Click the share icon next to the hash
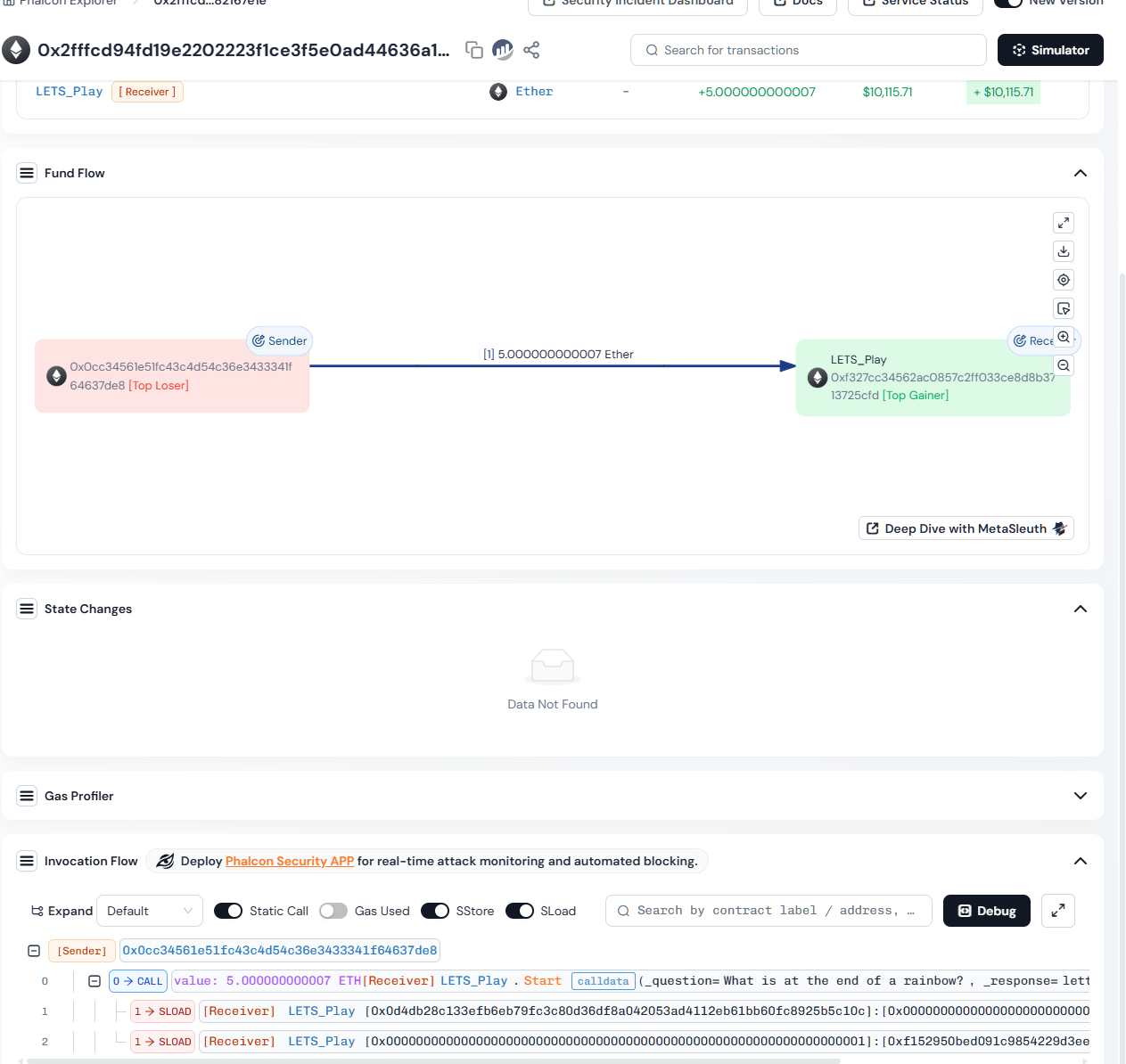The image size is (1126, 1064). 531,50
